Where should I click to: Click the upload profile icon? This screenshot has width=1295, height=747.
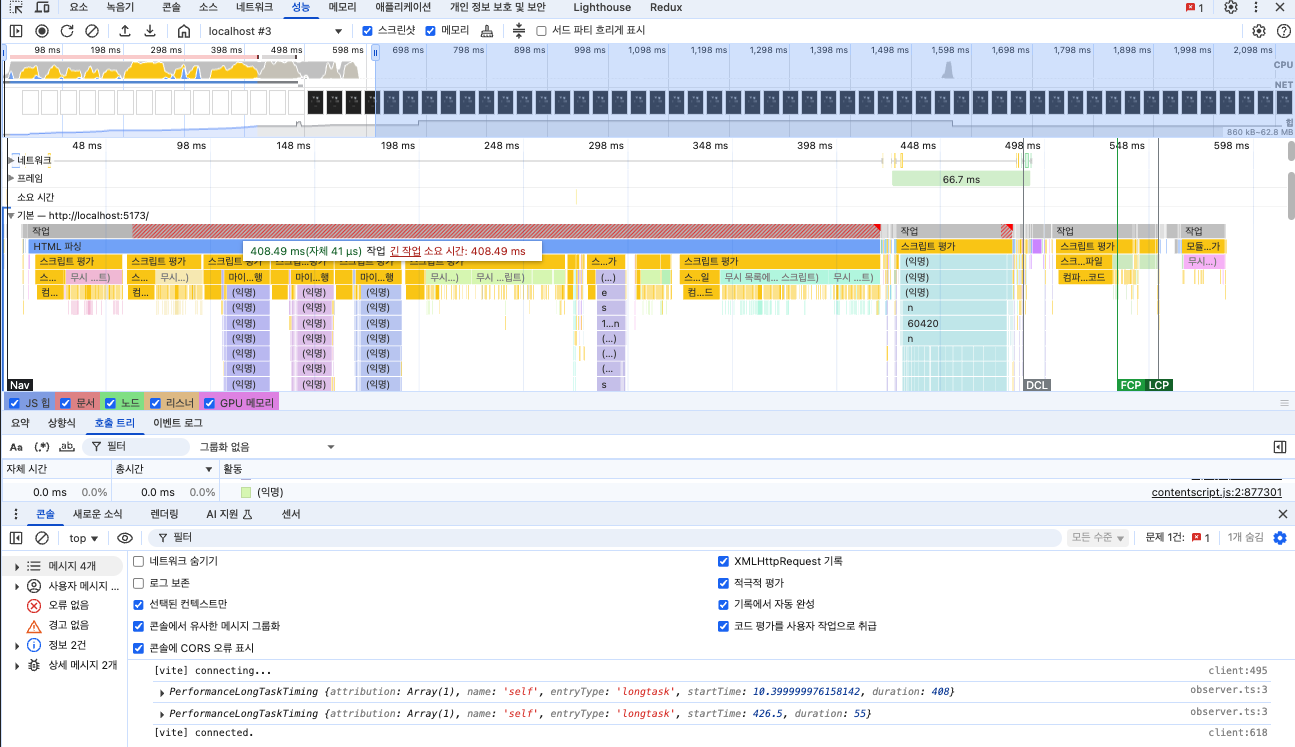(125, 31)
